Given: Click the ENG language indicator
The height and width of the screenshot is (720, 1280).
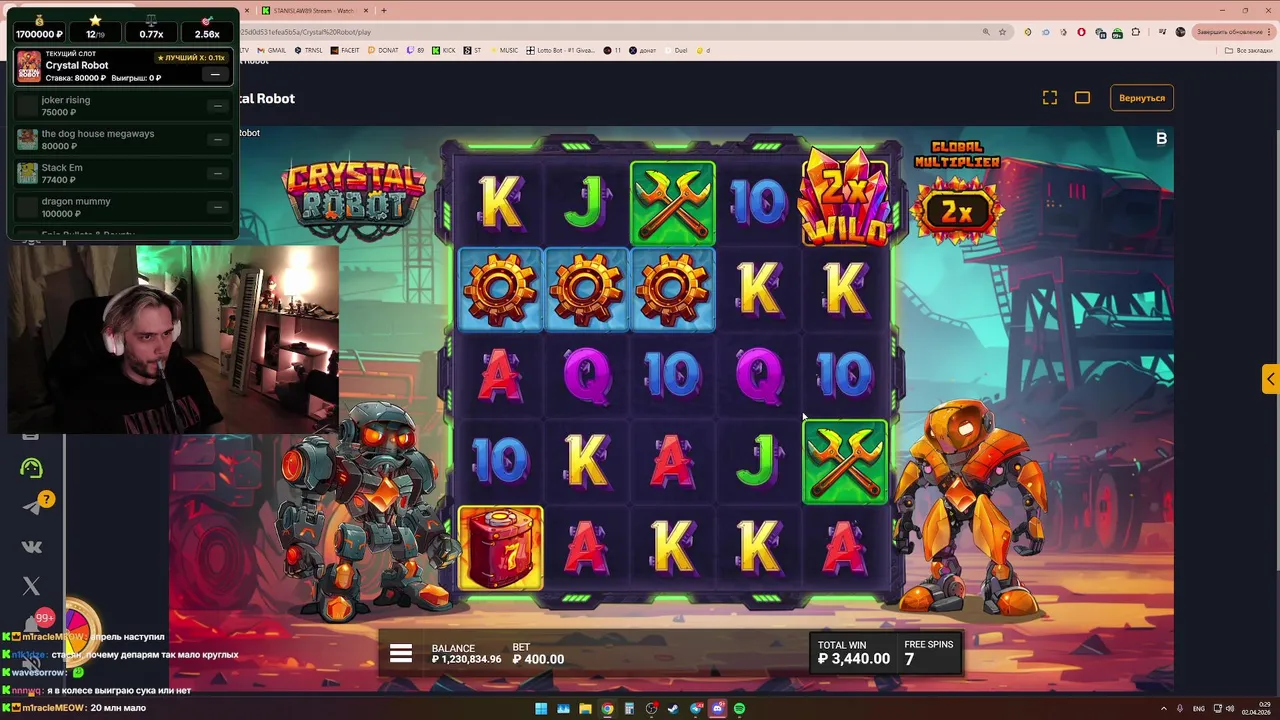Looking at the screenshot, I should click(x=1198, y=708).
